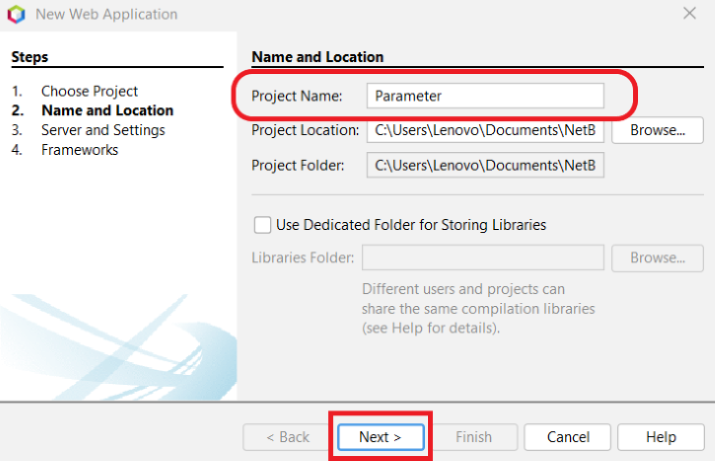Select the Choose Project step
The height and width of the screenshot is (461, 715).
point(89,91)
